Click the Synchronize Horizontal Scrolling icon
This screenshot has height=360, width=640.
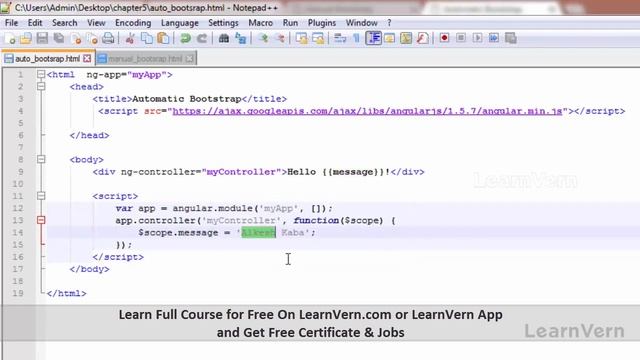pos(318,38)
